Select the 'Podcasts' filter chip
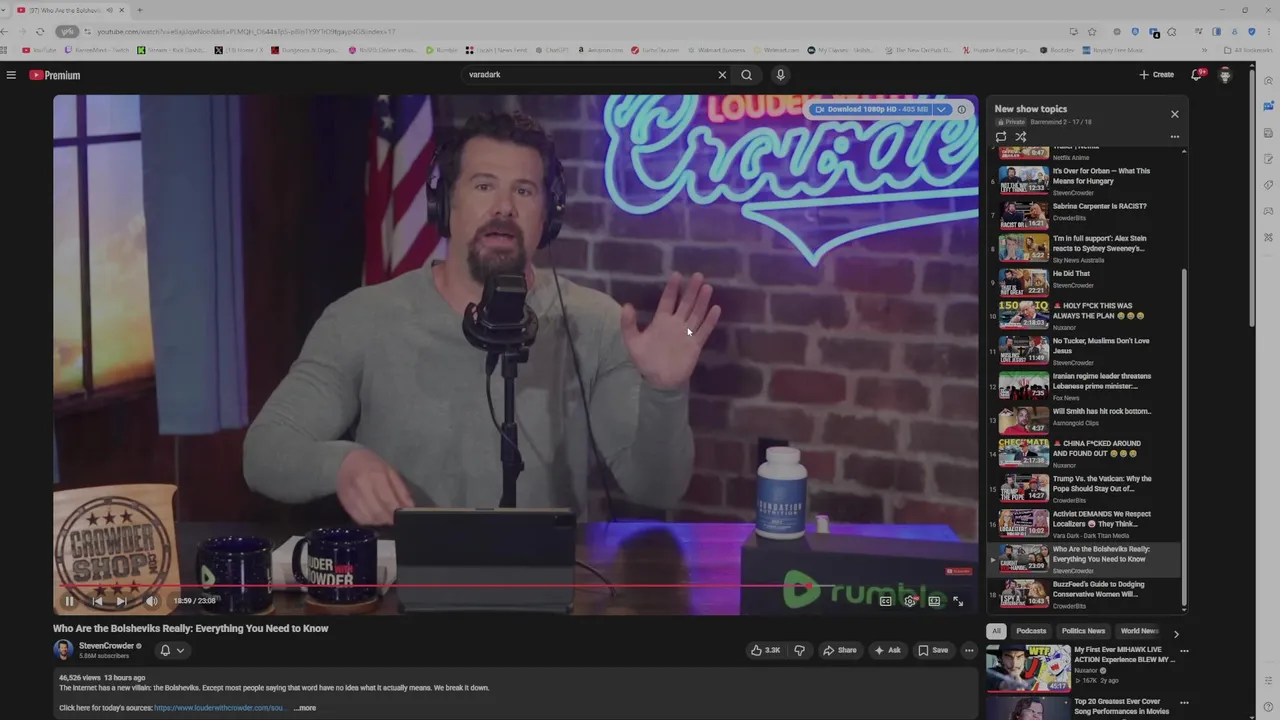The width and height of the screenshot is (1280, 720). click(1031, 631)
